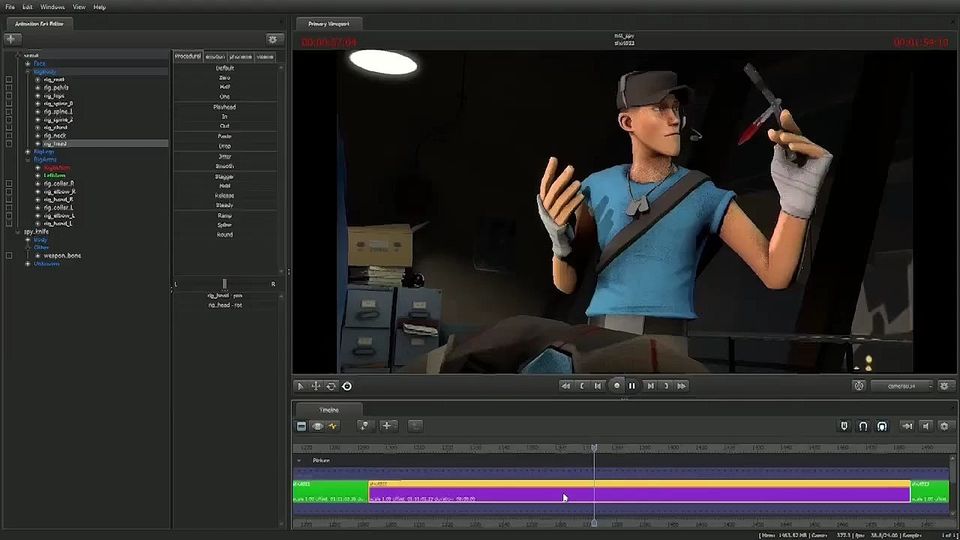Apply the Zero preset
960x540 pixels.
click(x=225, y=78)
